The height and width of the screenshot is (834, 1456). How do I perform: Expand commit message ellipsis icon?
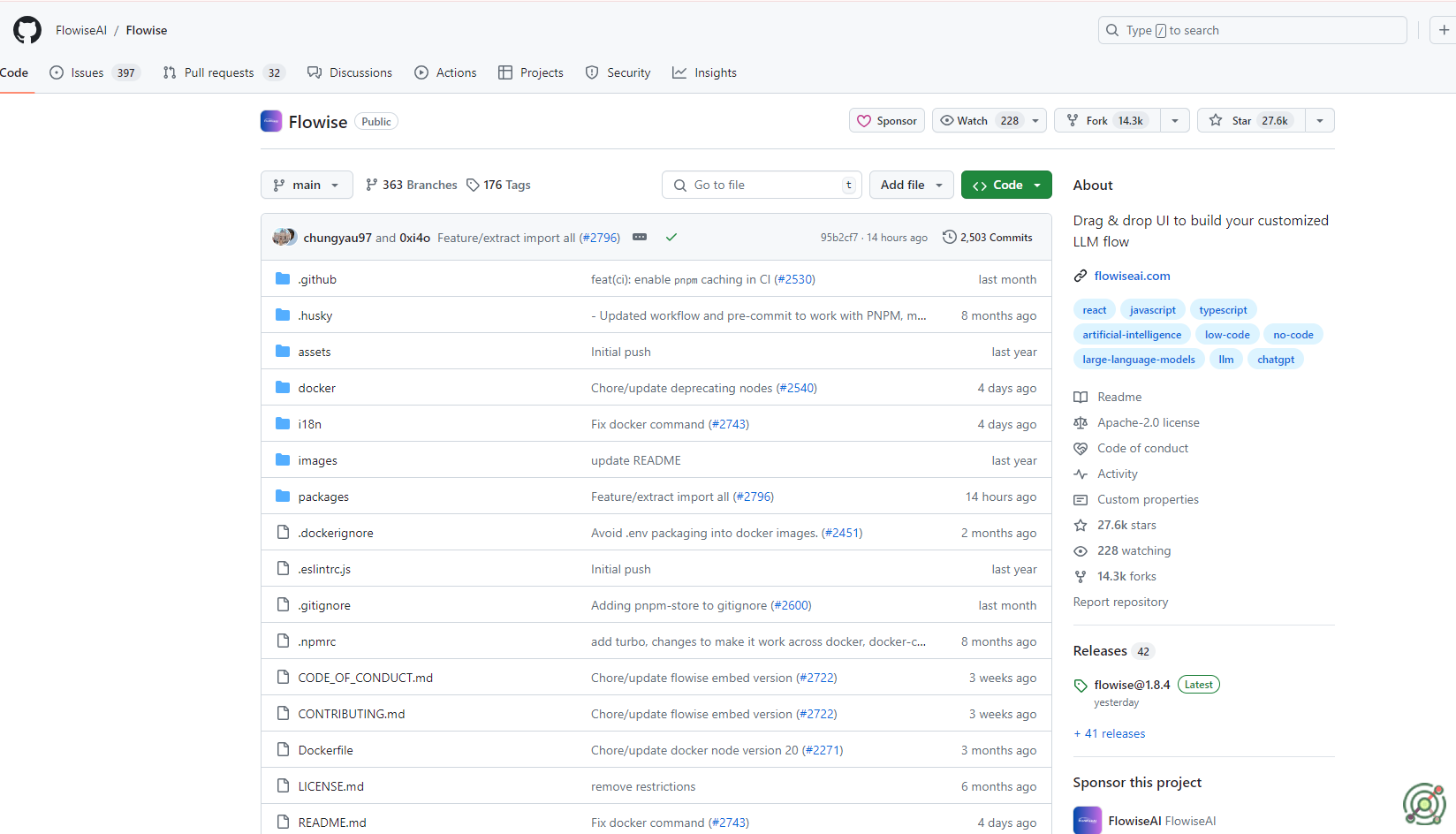point(640,237)
